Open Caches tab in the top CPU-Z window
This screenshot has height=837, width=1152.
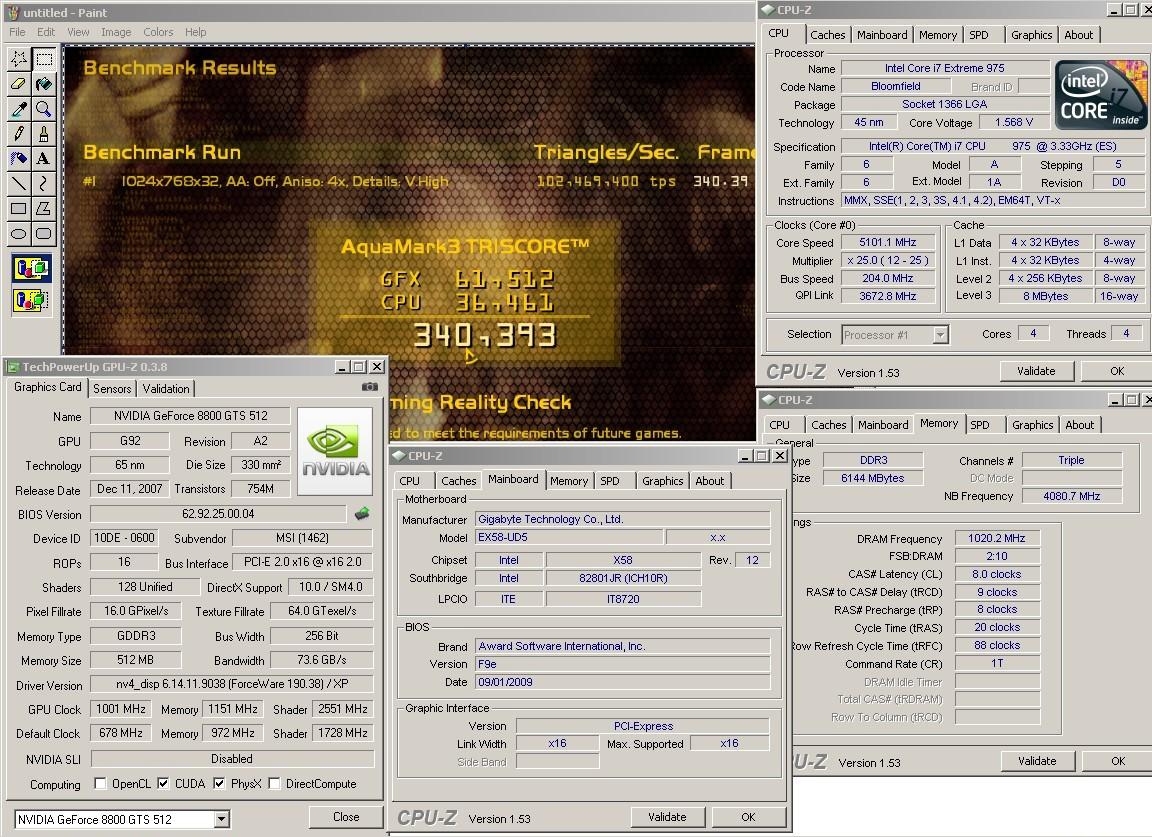(x=827, y=35)
